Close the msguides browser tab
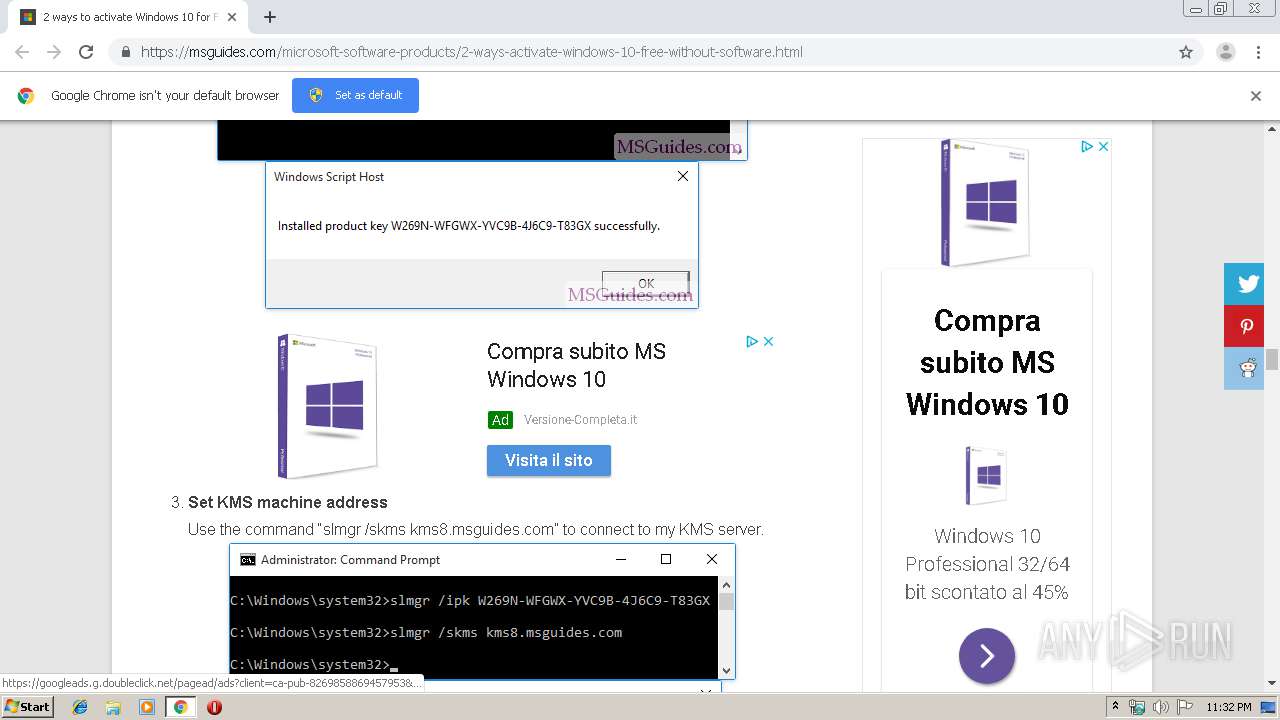This screenshot has width=1280, height=720. (233, 17)
